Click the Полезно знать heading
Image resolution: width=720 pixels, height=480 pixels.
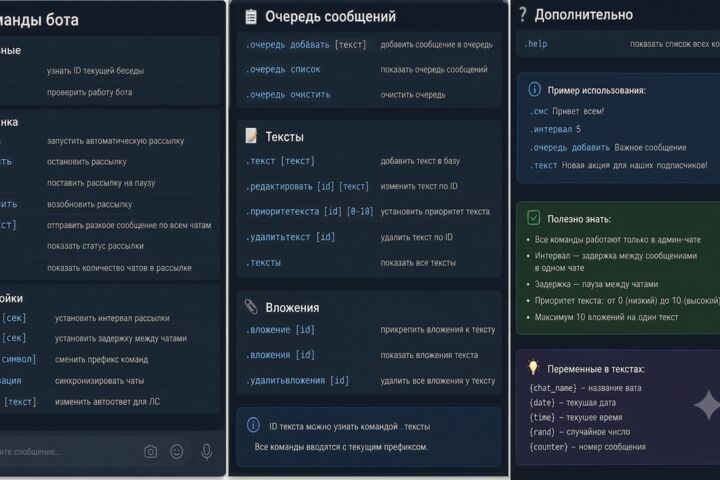tap(579, 219)
